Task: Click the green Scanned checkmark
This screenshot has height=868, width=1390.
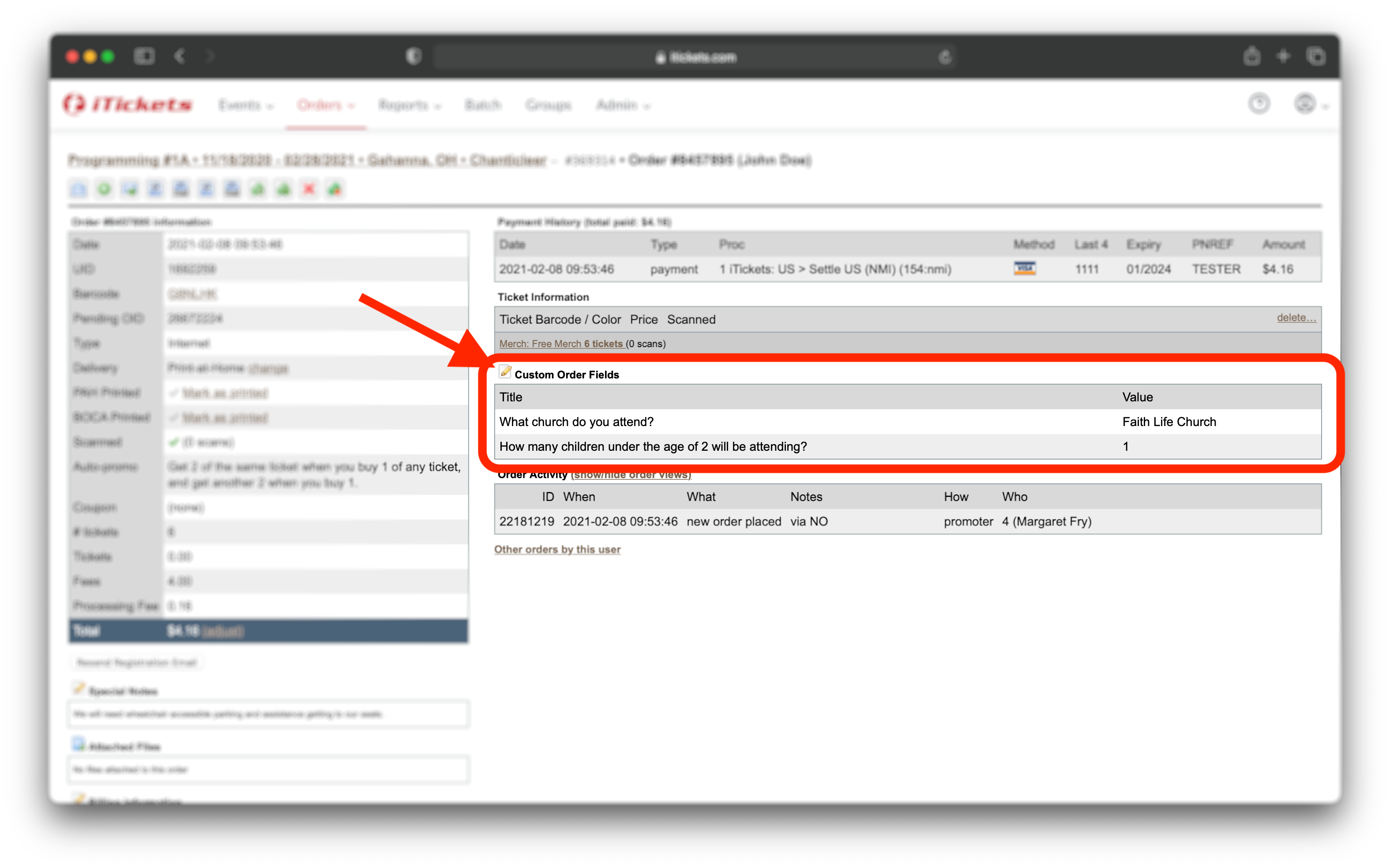Action: pyautogui.click(x=173, y=442)
